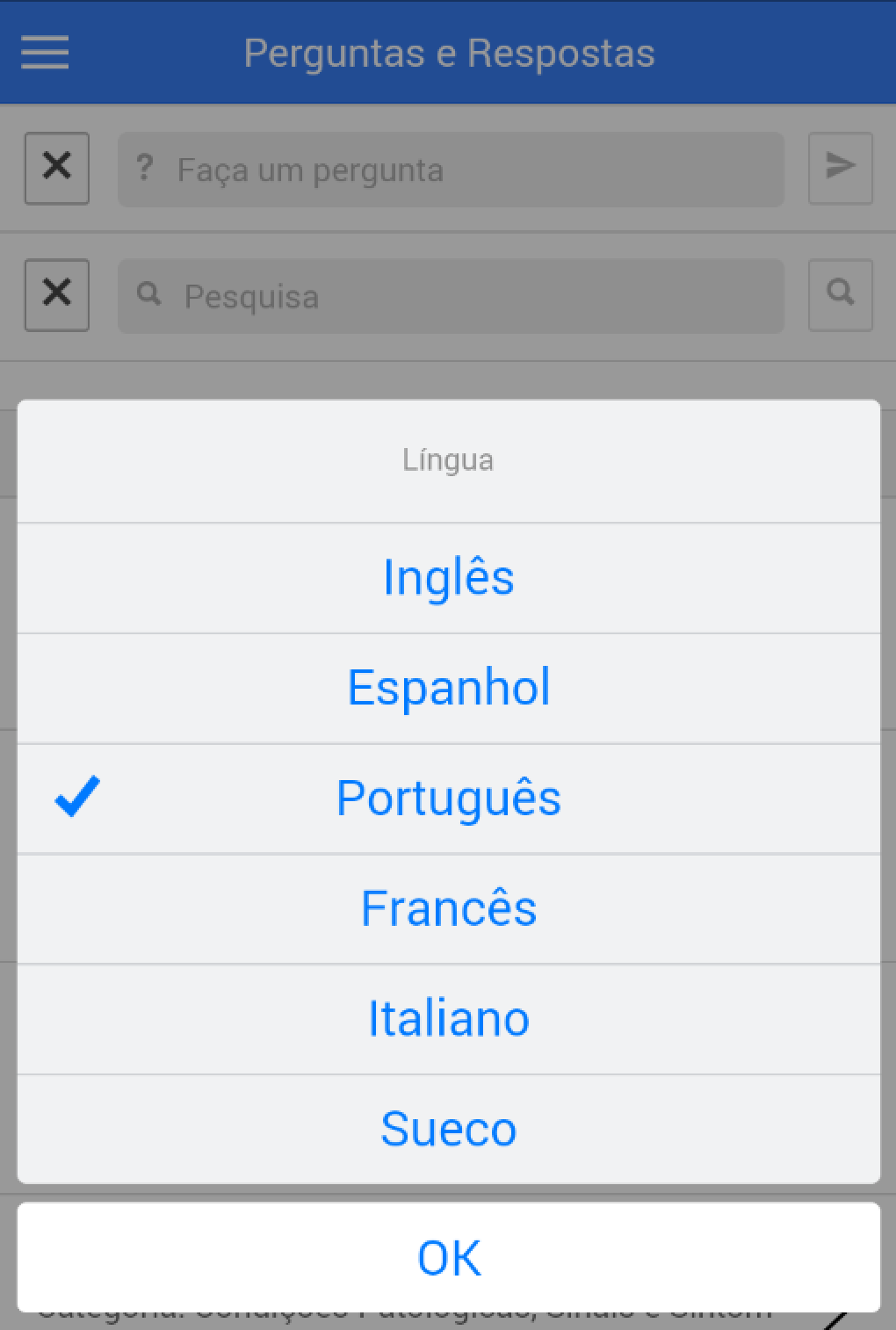Click the Perguntas e Respostas header title
Image resolution: width=896 pixels, height=1330 pixels.
point(449,53)
